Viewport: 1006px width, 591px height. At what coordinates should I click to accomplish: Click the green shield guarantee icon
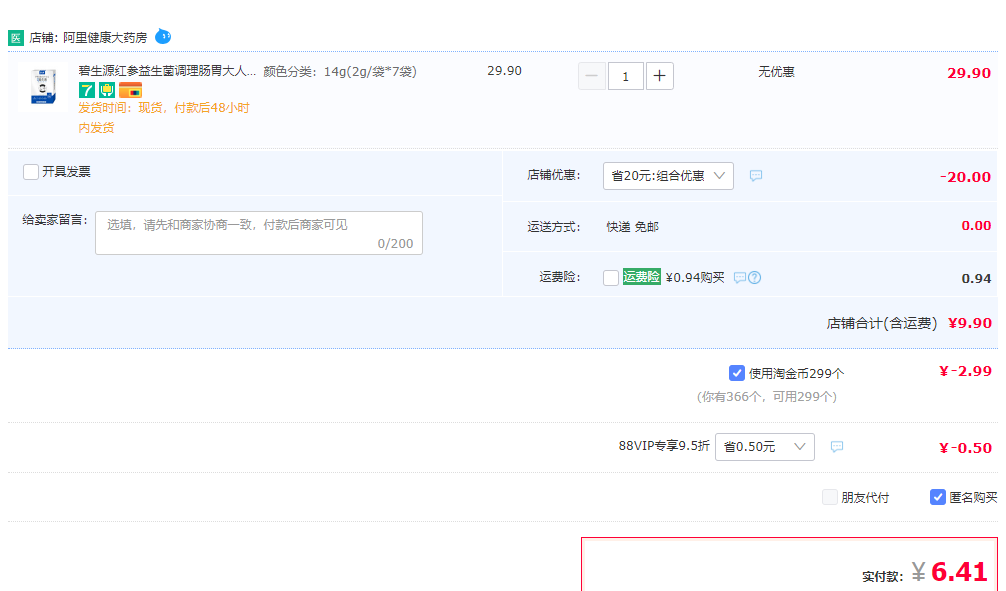(x=107, y=90)
